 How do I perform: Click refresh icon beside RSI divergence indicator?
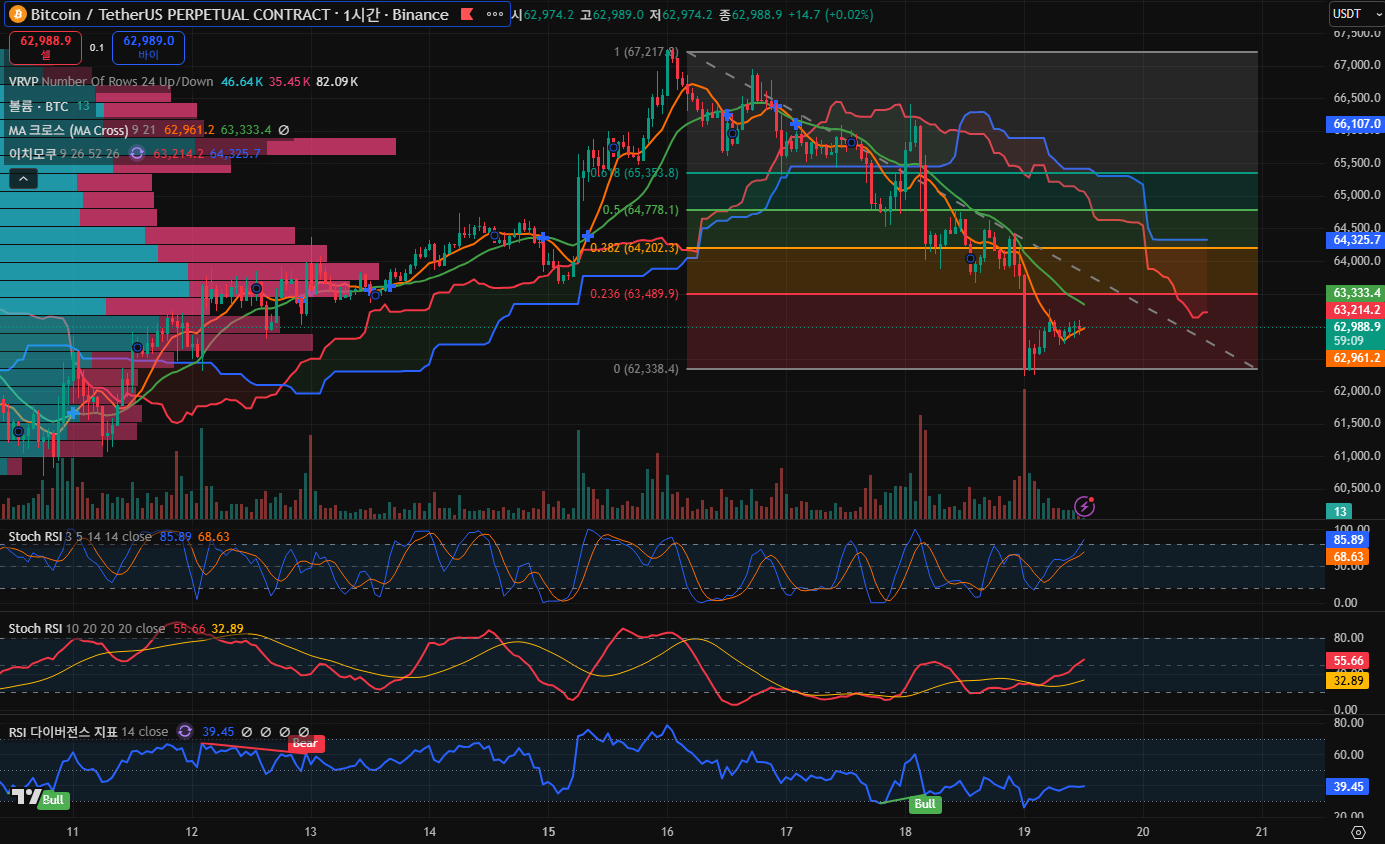(184, 732)
